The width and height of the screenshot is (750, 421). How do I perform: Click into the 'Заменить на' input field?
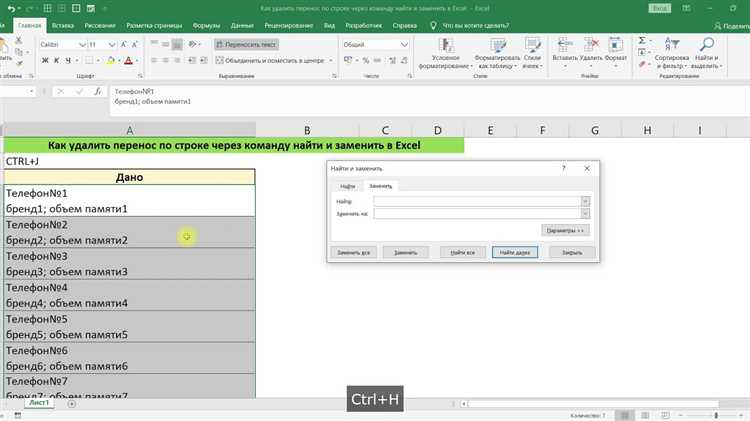pos(477,213)
